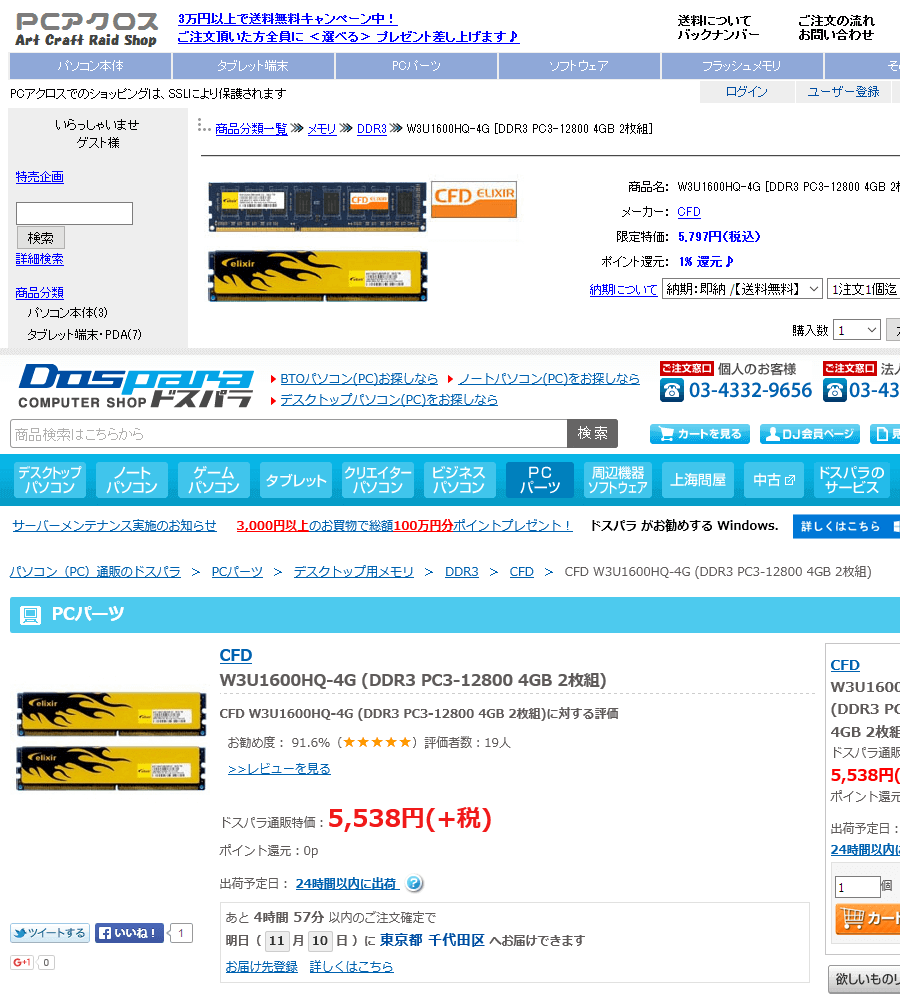Open the >>レビューを見る link
900x999 pixels.
coord(279,769)
